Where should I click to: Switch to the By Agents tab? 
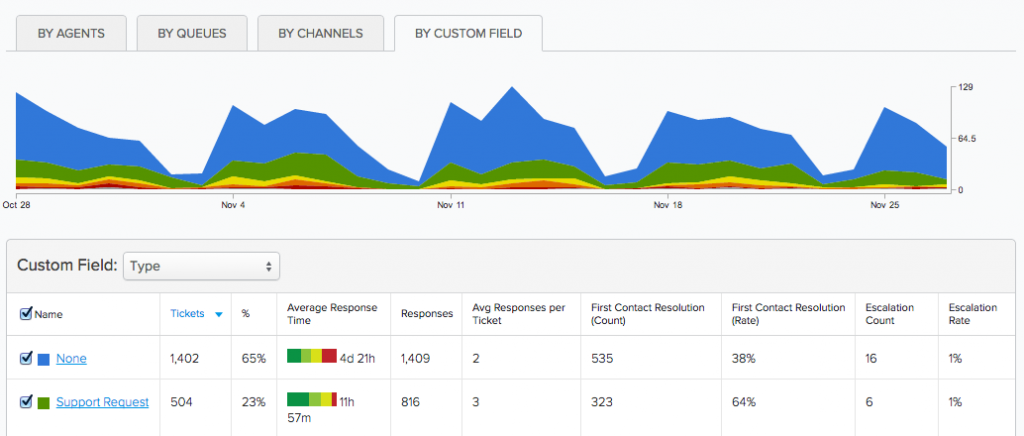click(71, 33)
